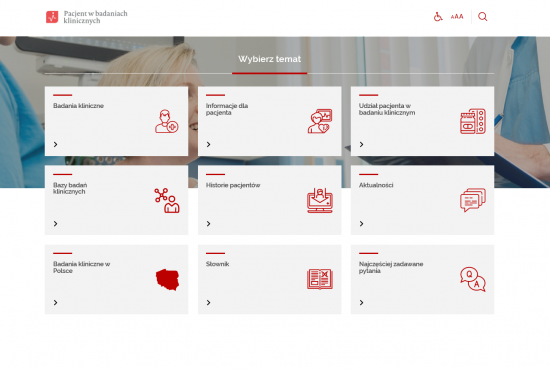The height and width of the screenshot is (370, 550).
Task: Change font size with AAA control
Action: tap(457, 16)
